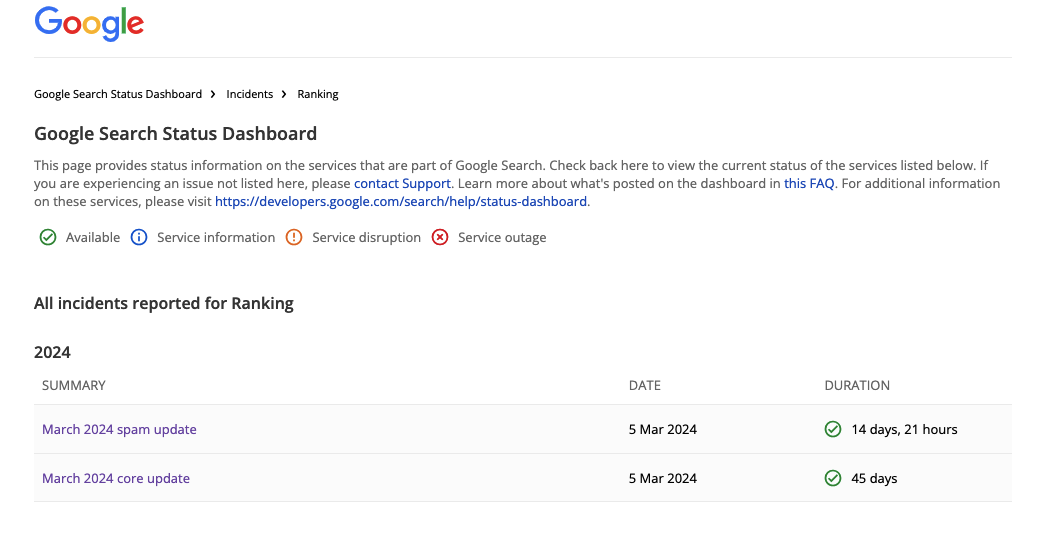Click chevron after Incidents breadcrumb
This screenshot has width=1062, height=536.
[x=284, y=94]
